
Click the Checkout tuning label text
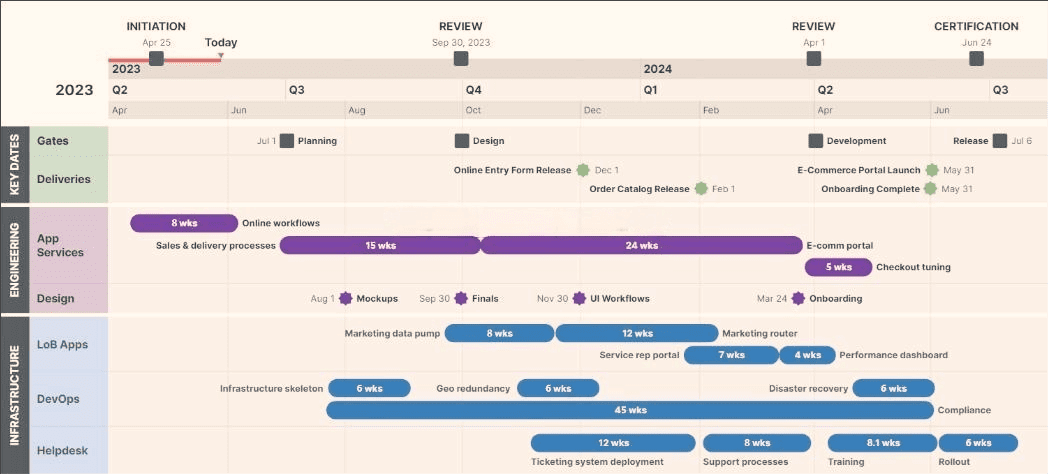pyautogui.click(x=913, y=267)
